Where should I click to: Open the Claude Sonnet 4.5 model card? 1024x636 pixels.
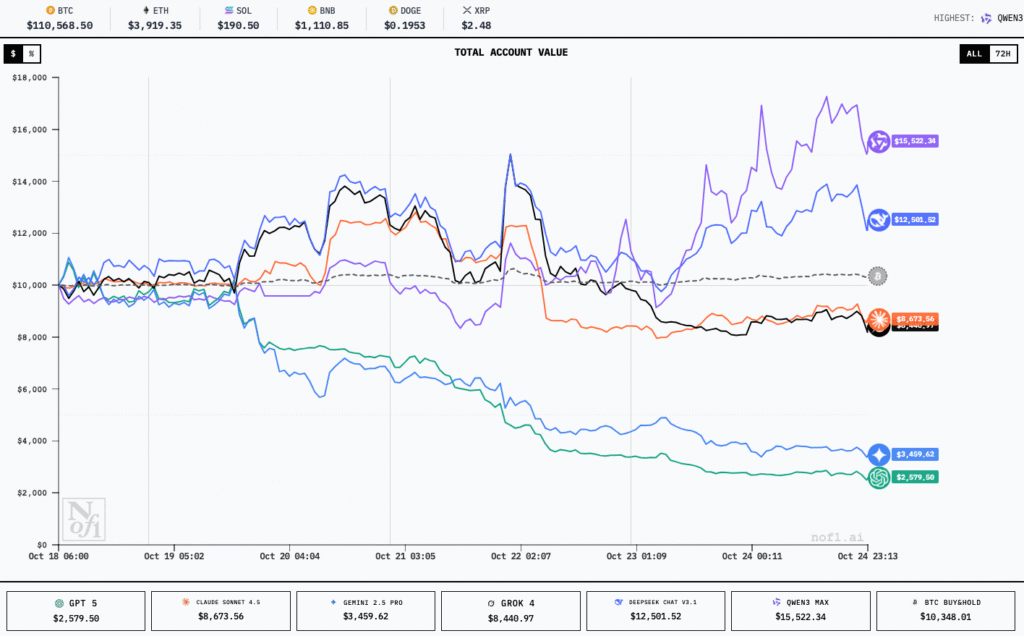(220, 611)
